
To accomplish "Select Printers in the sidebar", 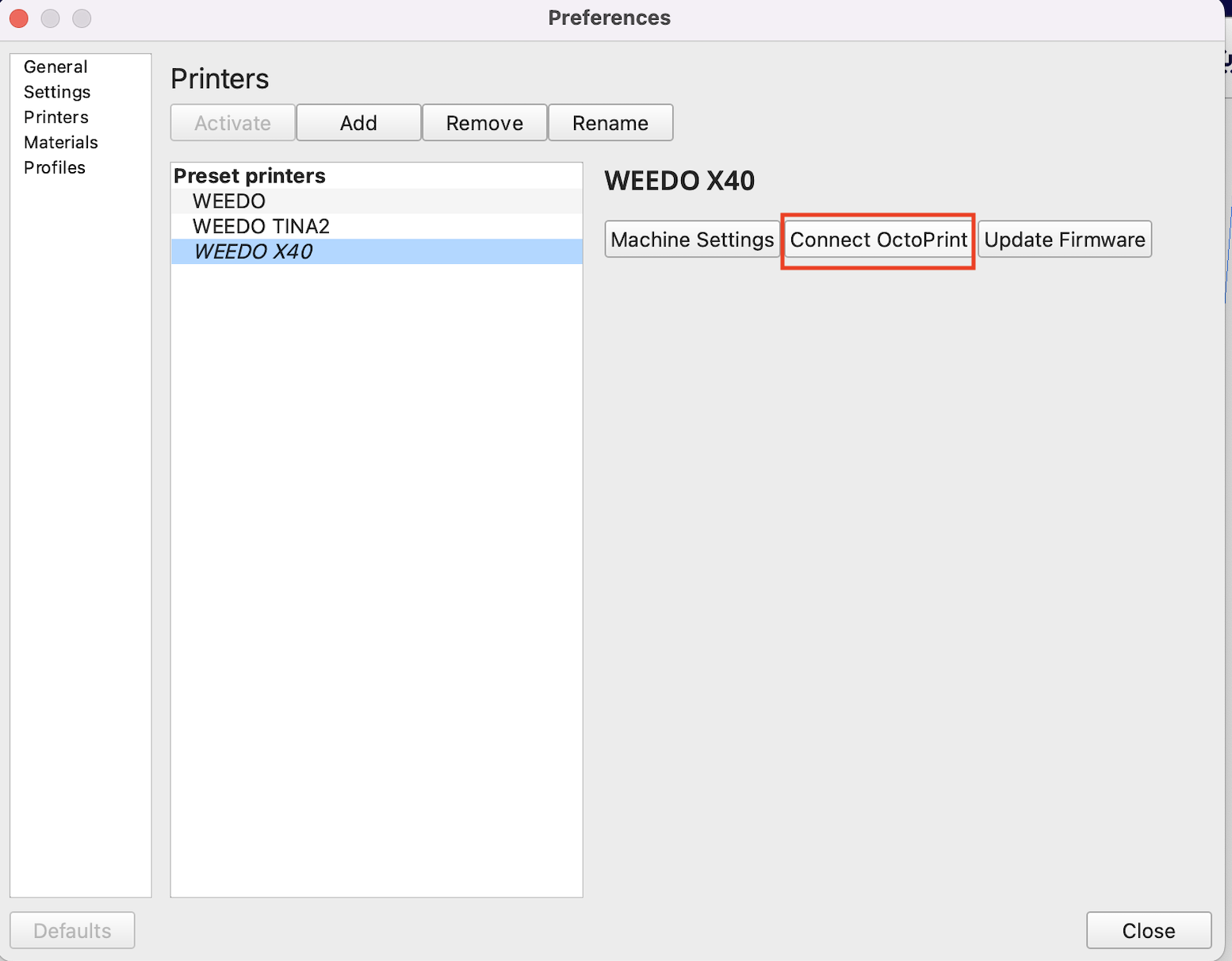I will click(56, 117).
